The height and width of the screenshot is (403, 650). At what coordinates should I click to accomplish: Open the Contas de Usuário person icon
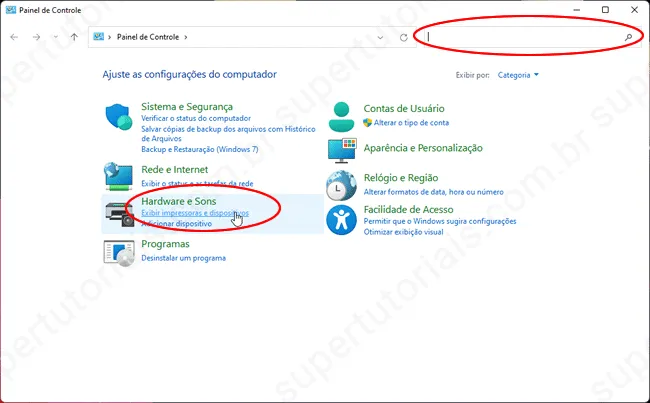point(342,117)
